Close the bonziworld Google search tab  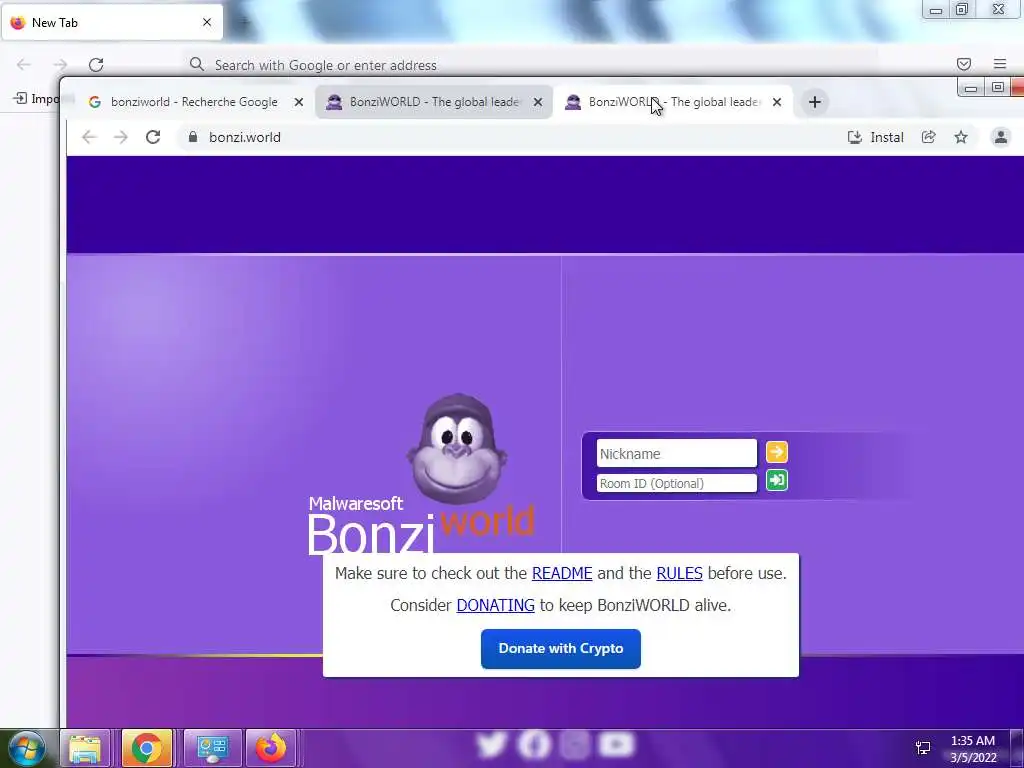pyautogui.click(x=298, y=102)
